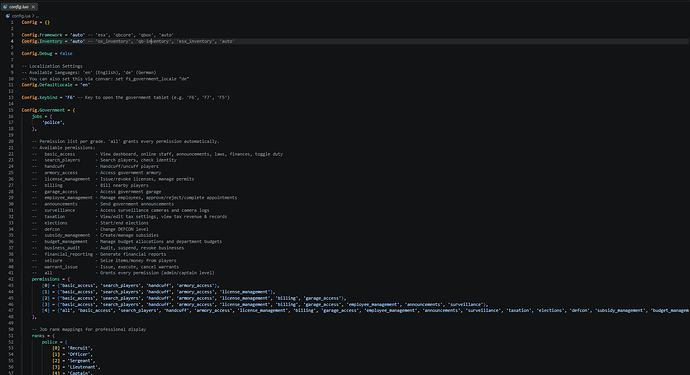Select the config.lua editor tab
690x375 pixels.
point(19,7)
